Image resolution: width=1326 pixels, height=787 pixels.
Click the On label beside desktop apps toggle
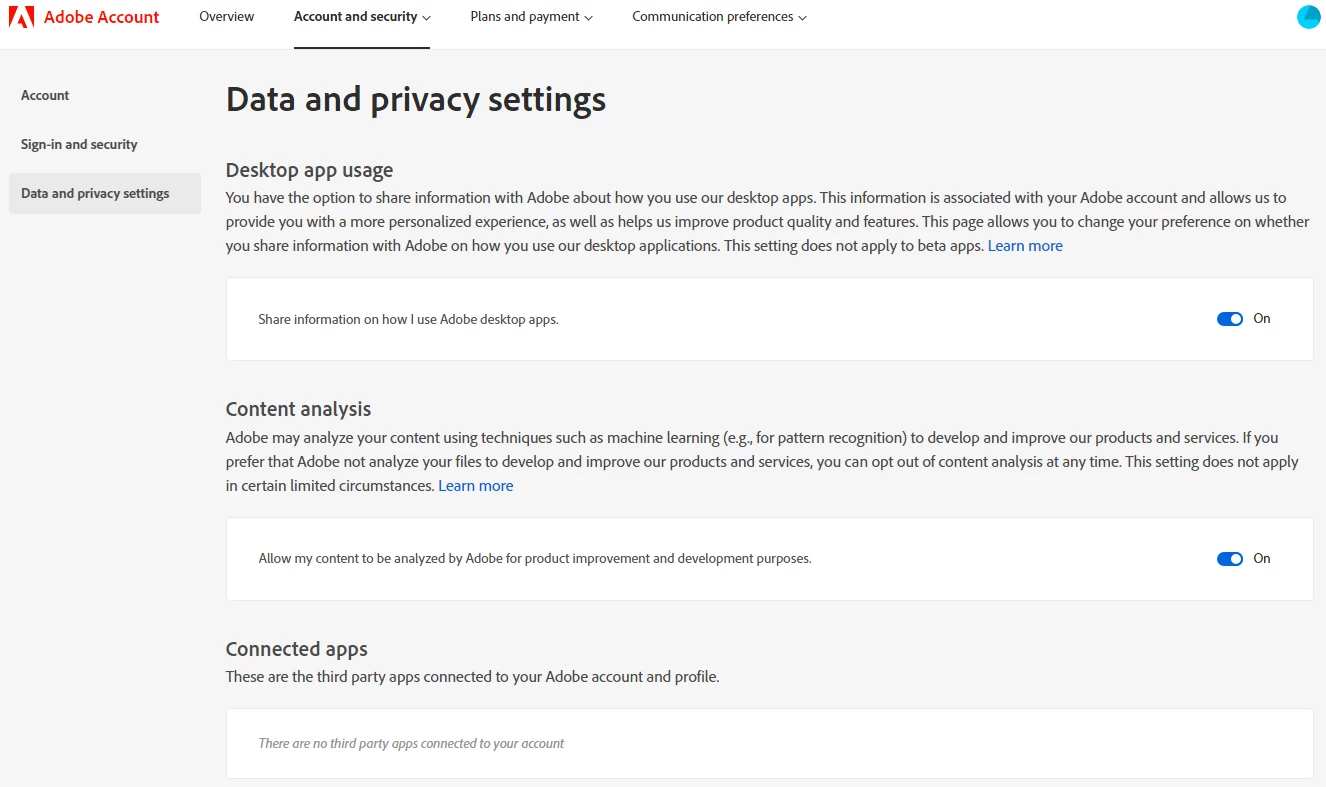1262,319
